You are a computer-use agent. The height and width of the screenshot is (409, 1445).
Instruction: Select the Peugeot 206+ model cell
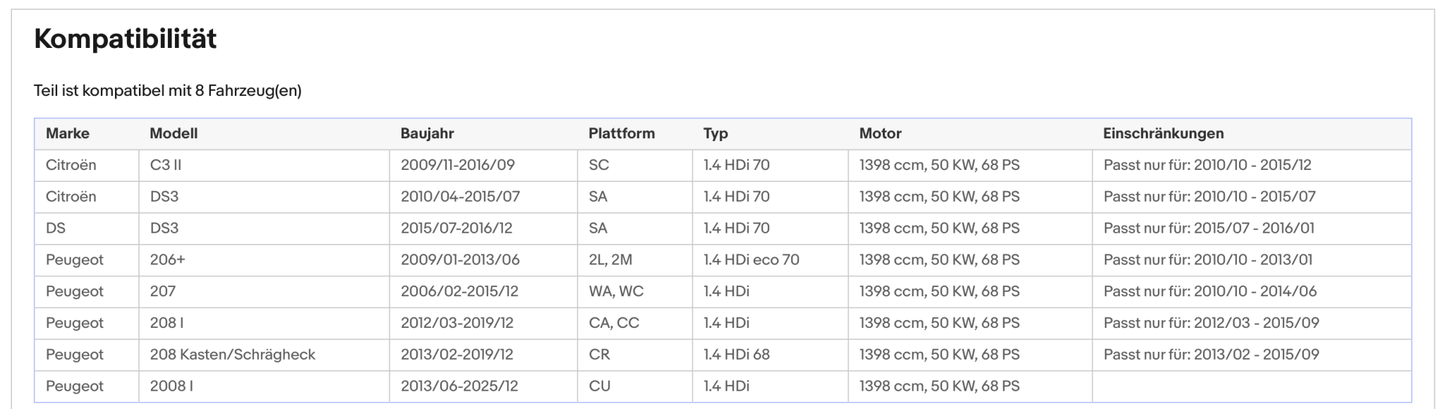coord(166,260)
